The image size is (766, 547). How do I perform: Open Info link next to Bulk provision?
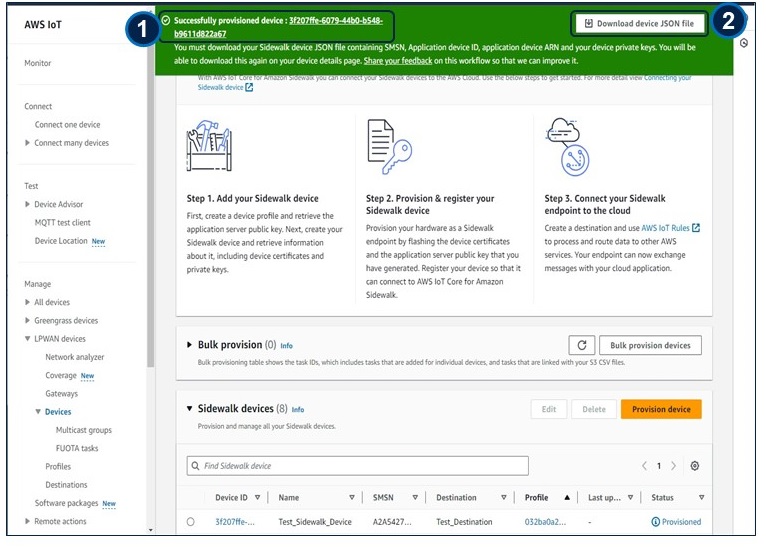tap(286, 346)
